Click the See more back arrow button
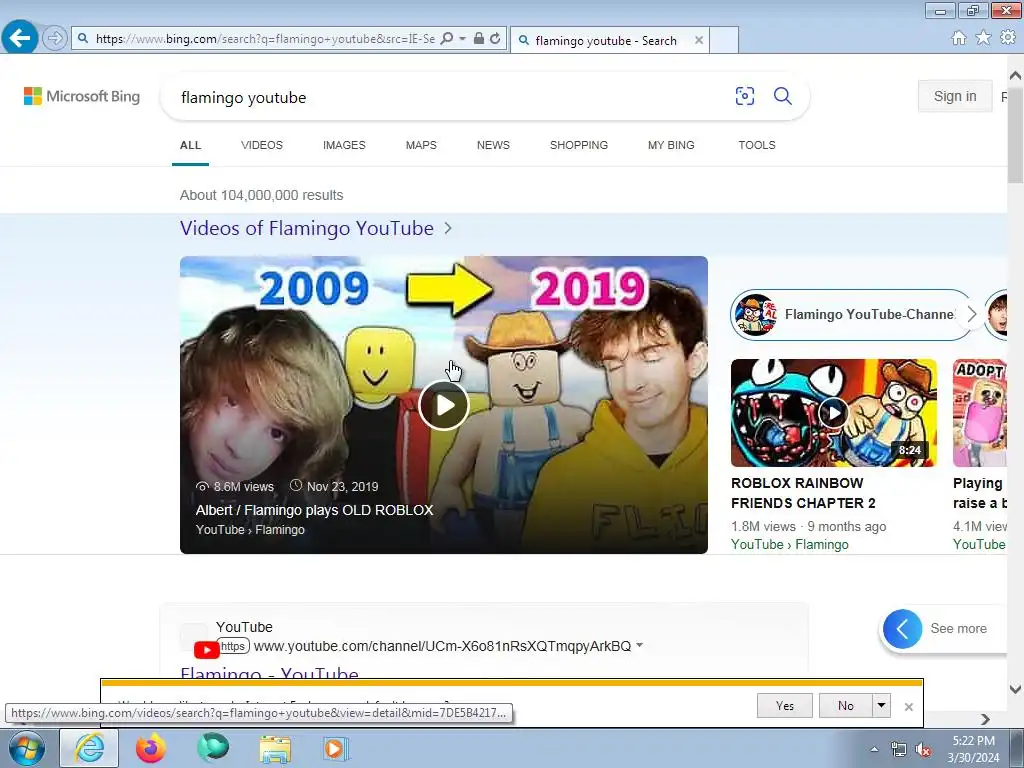 (x=903, y=629)
